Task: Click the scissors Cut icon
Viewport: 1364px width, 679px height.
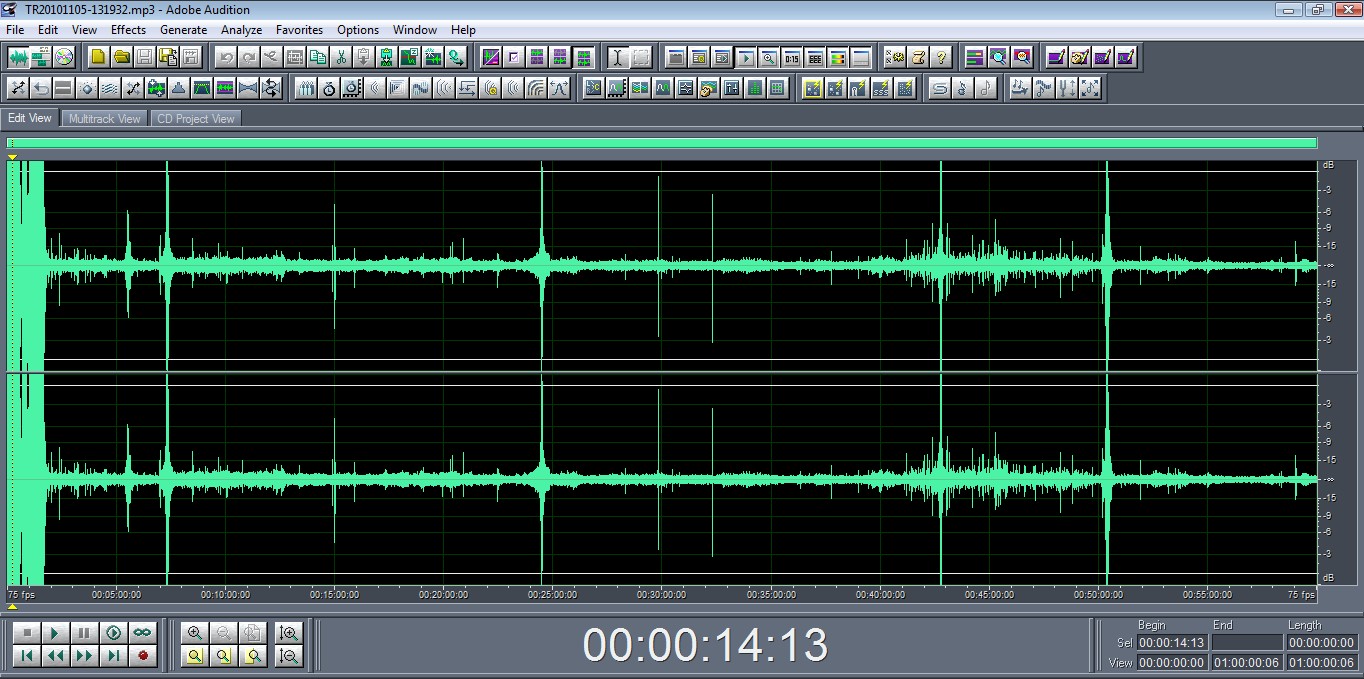Action: point(341,57)
